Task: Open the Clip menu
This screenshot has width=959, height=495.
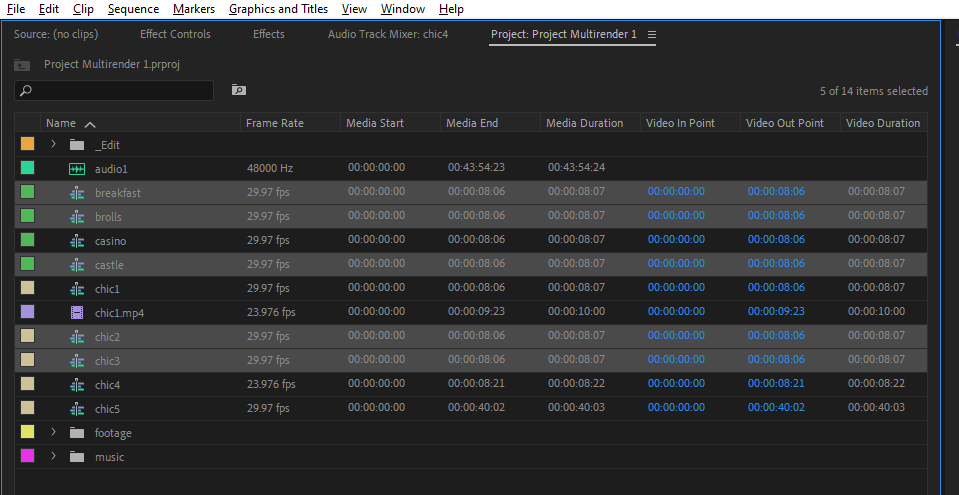Action: [83, 9]
